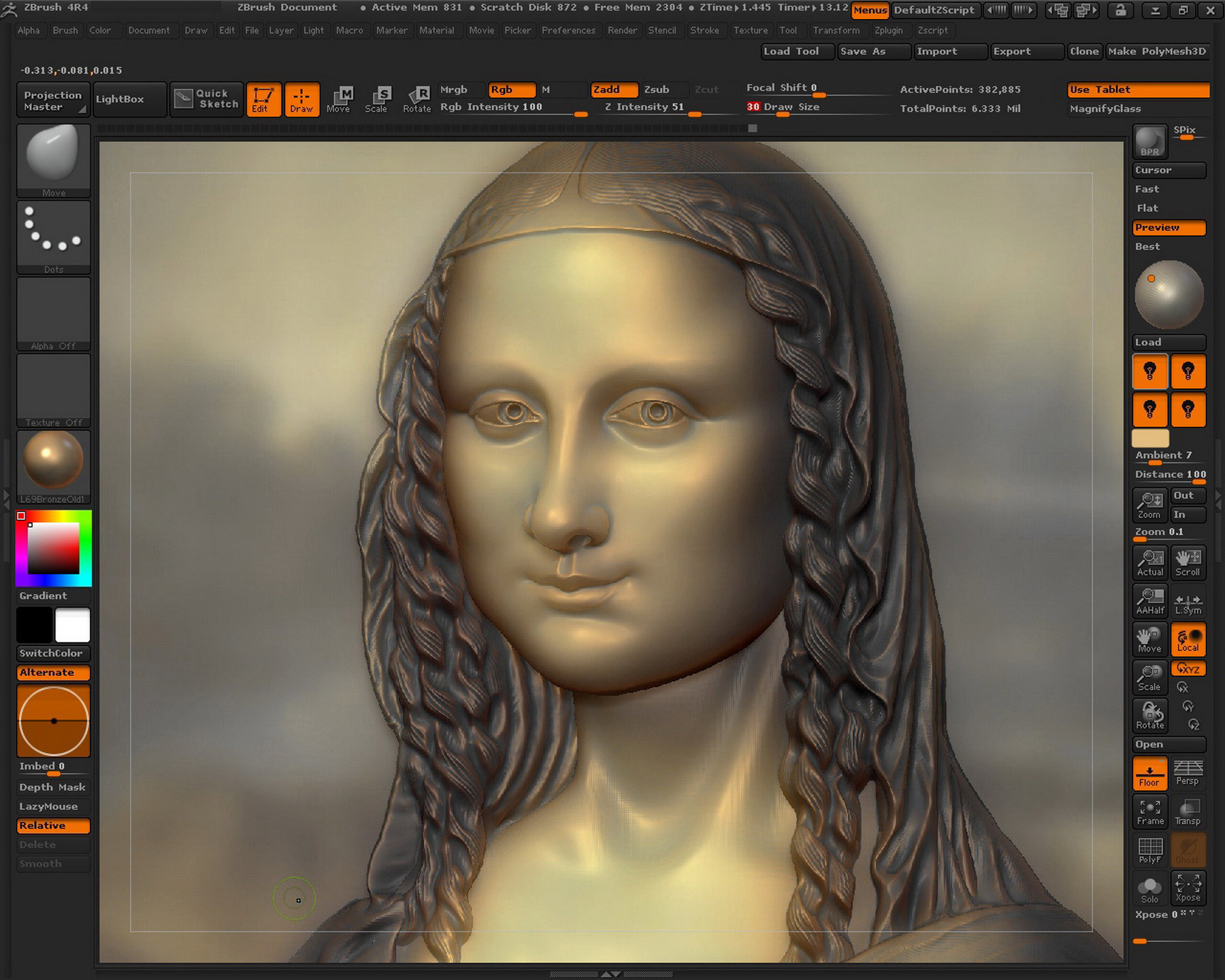Toggle Solo mode icon
Image resolution: width=1225 pixels, height=980 pixels.
click(x=1150, y=888)
